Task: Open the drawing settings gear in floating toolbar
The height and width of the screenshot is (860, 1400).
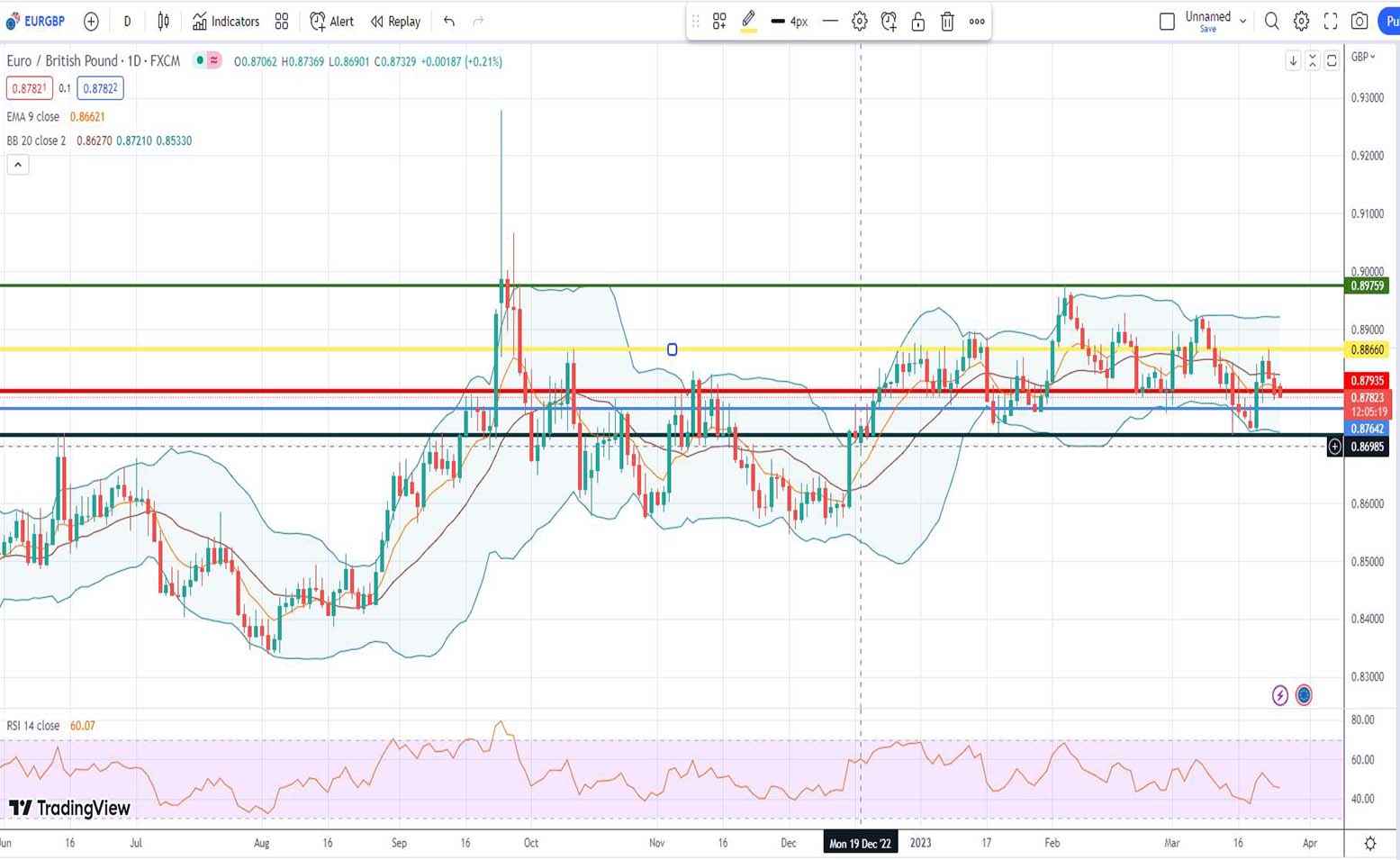Action: click(860, 22)
